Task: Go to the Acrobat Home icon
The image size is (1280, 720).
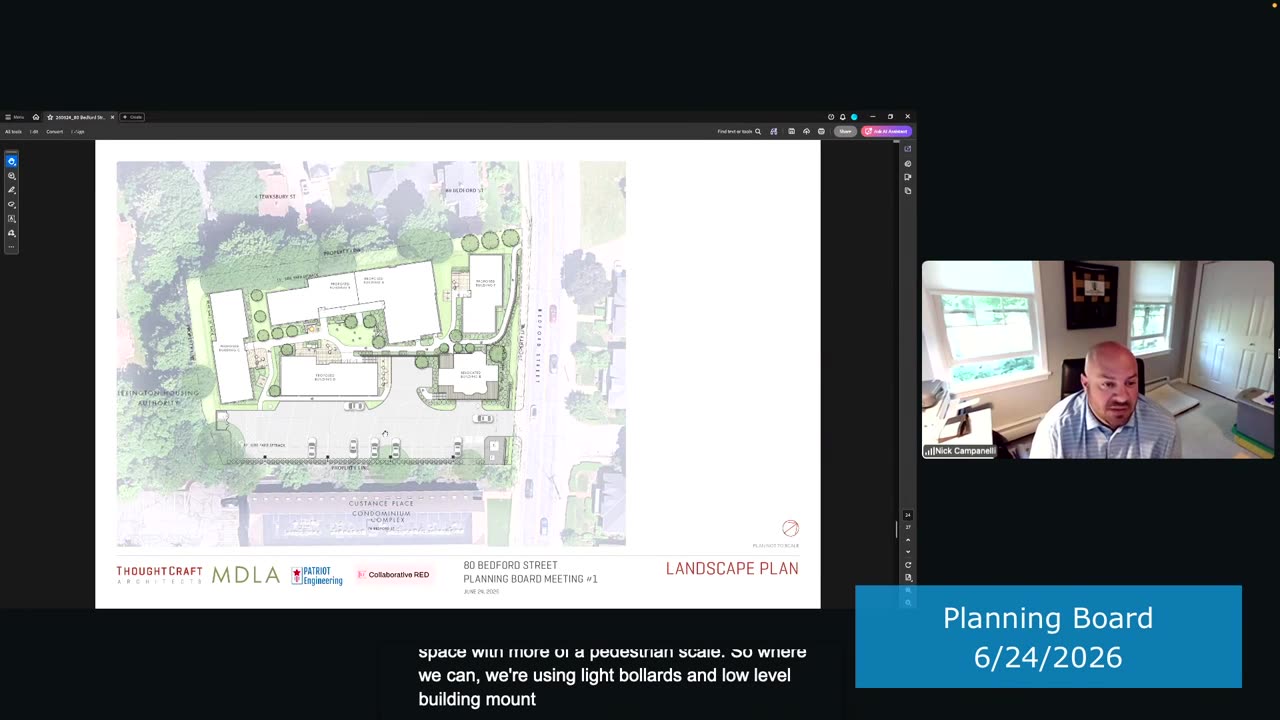Action: pos(36,117)
